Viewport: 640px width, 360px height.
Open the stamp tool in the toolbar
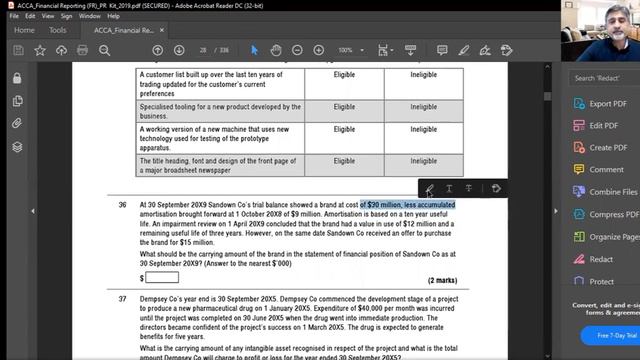(507, 50)
